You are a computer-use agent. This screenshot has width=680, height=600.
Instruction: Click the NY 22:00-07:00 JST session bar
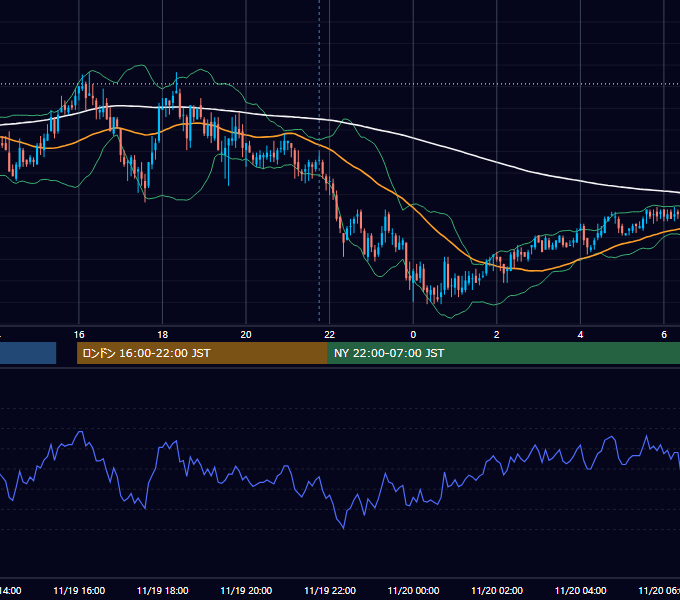(504, 353)
